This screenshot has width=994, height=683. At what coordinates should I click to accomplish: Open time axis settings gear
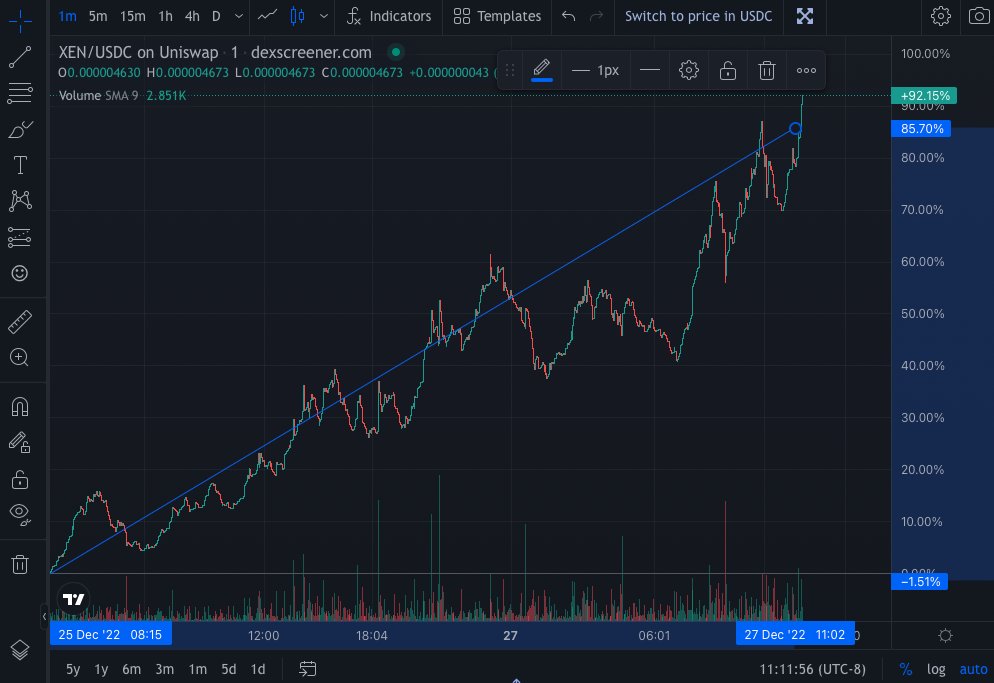(945, 635)
